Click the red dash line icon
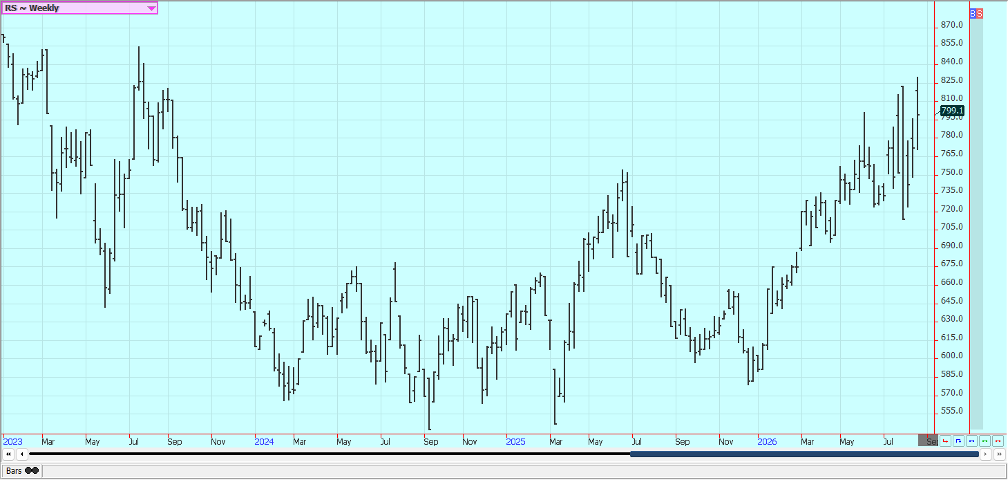1008x480 pixels. tap(998, 441)
